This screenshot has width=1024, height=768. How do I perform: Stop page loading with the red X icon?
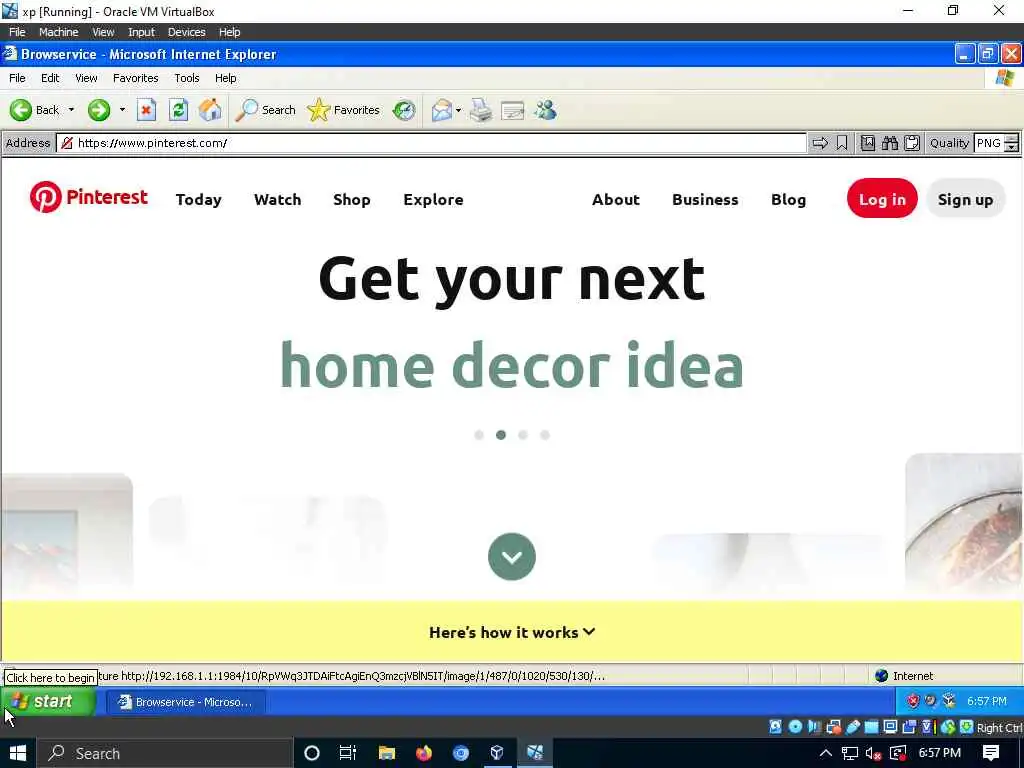tap(146, 110)
